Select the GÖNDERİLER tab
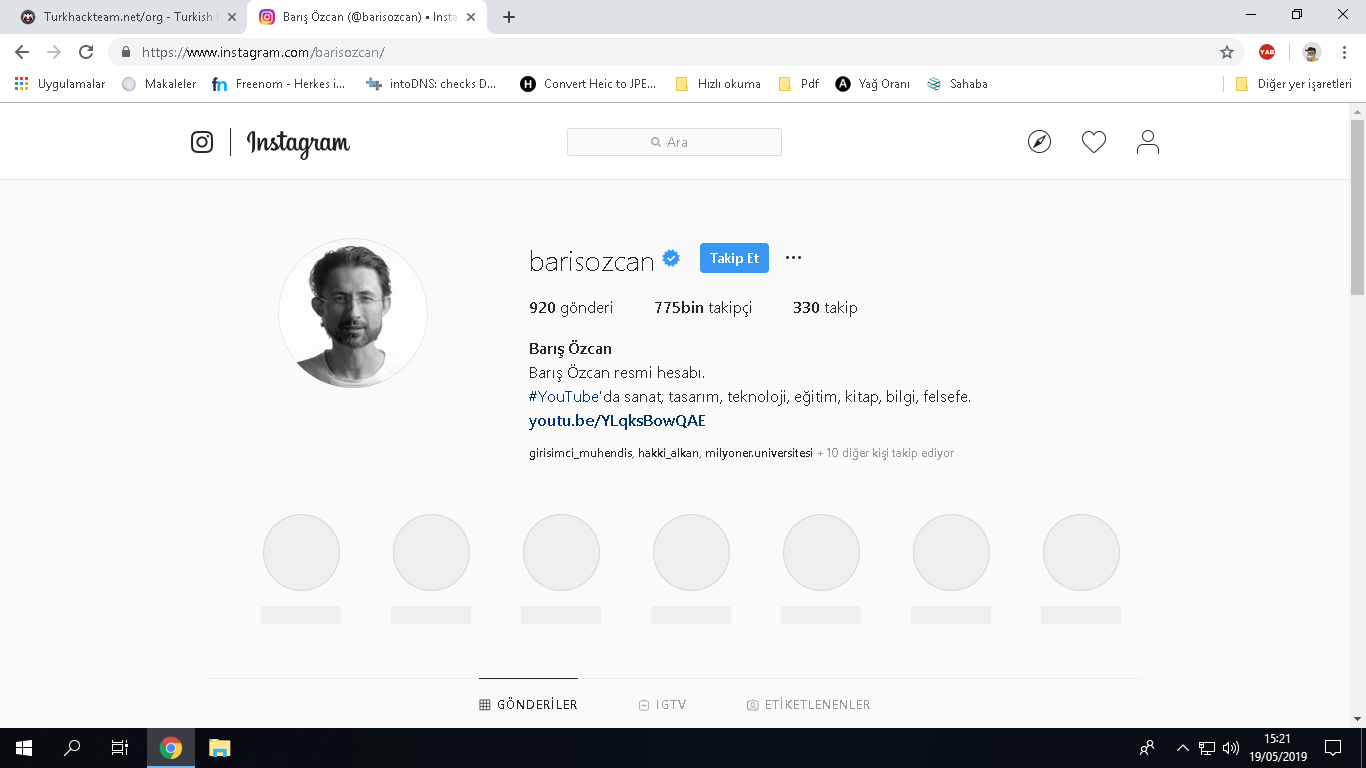1366x768 pixels. pyautogui.click(x=528, y=704)
